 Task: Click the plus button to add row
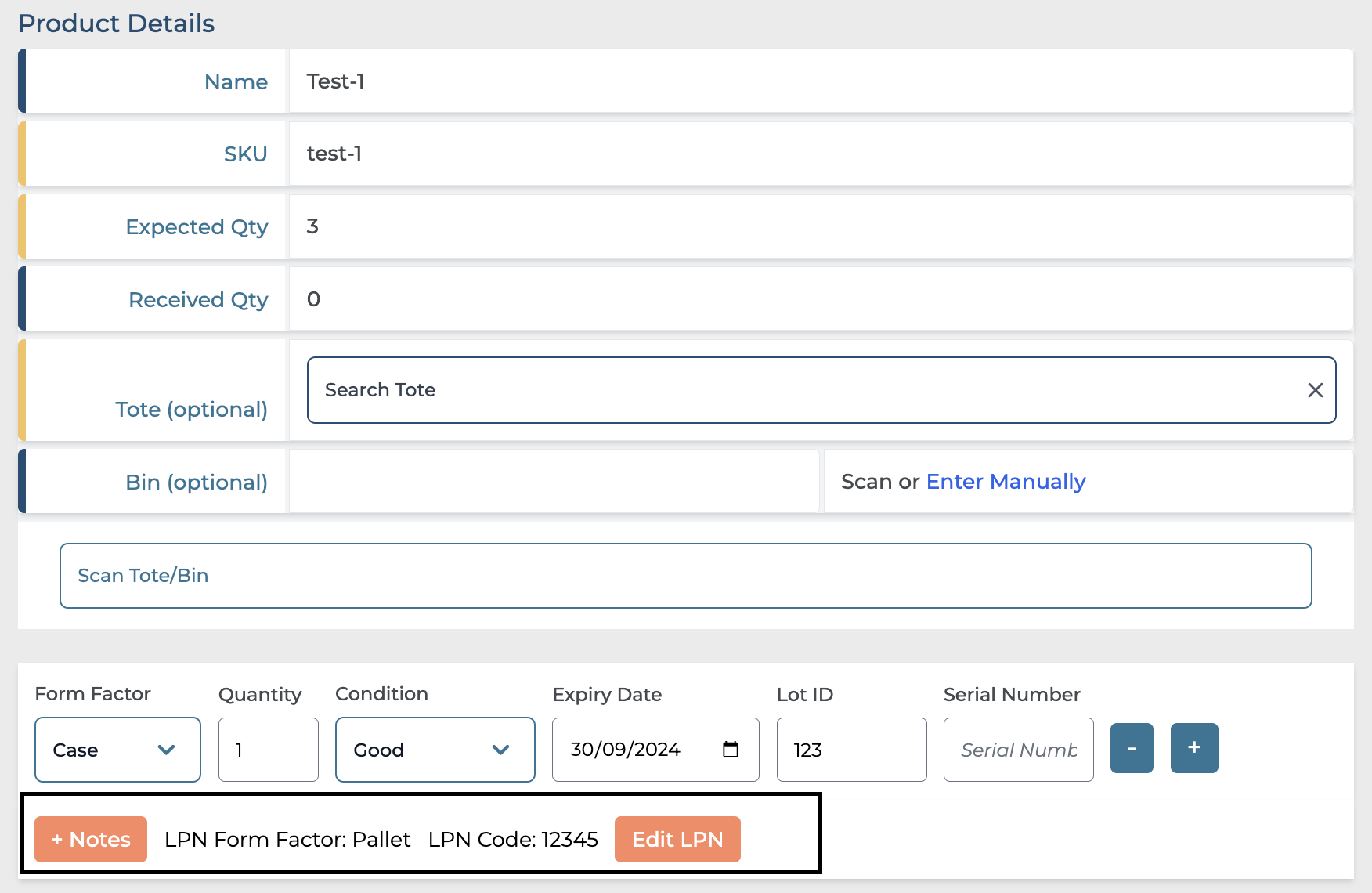pos(1193,748)
